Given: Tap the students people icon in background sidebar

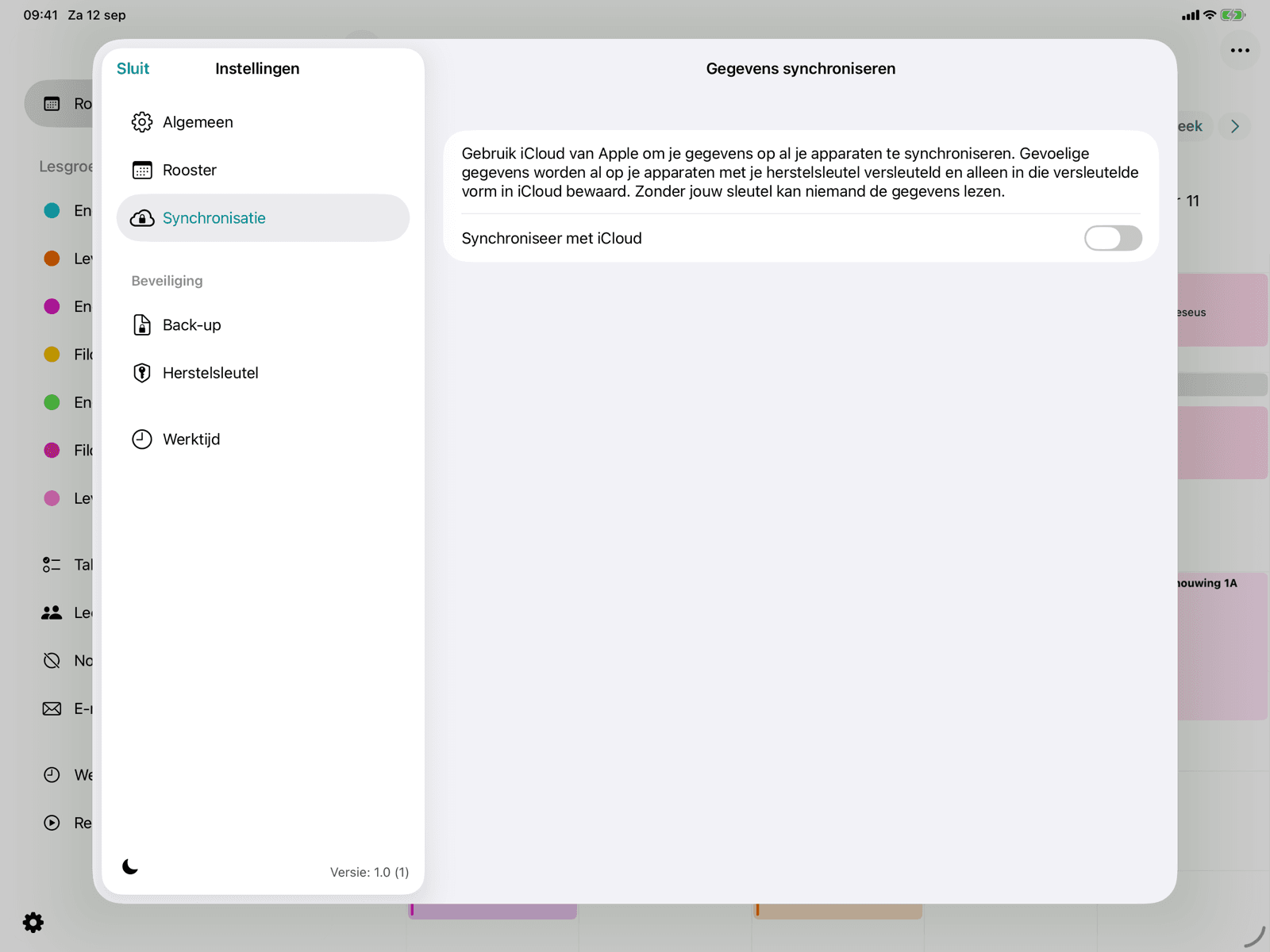Looking at the screenshot, I should click(52, 612).
